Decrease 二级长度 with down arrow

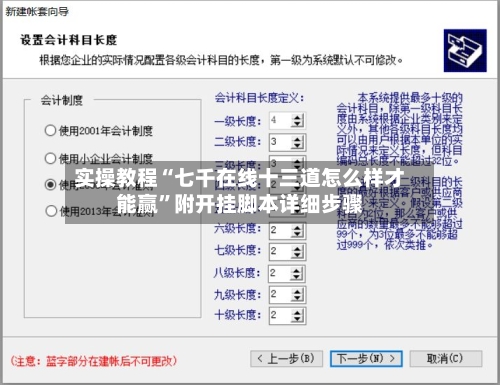pyautogui.click(x=297, y=146)
